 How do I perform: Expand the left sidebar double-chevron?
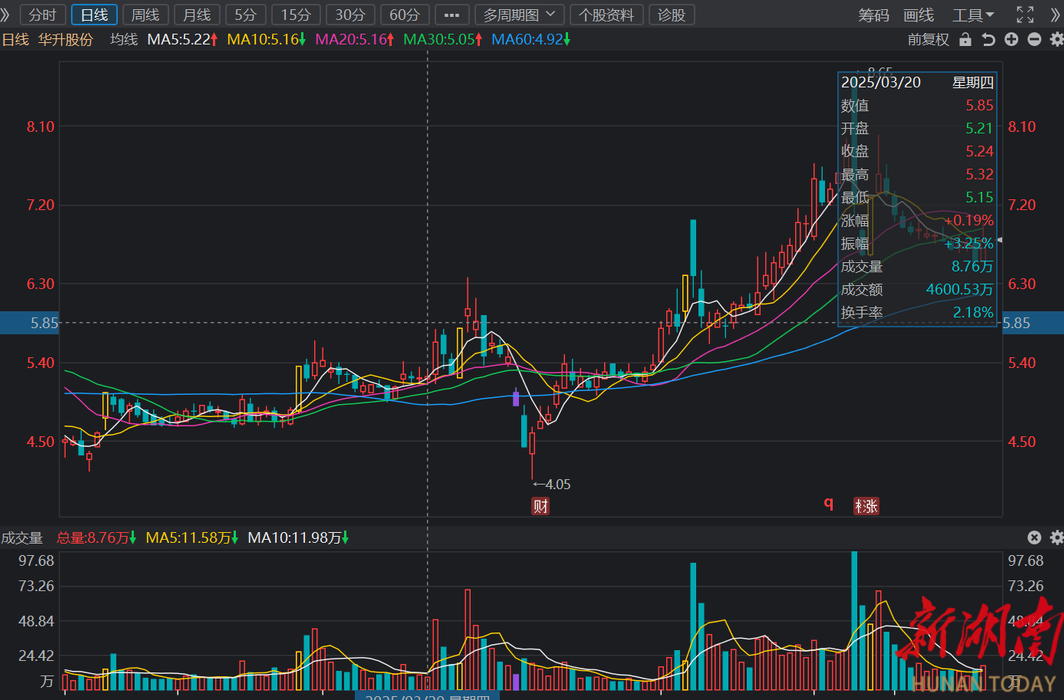[x=6, y=14]
